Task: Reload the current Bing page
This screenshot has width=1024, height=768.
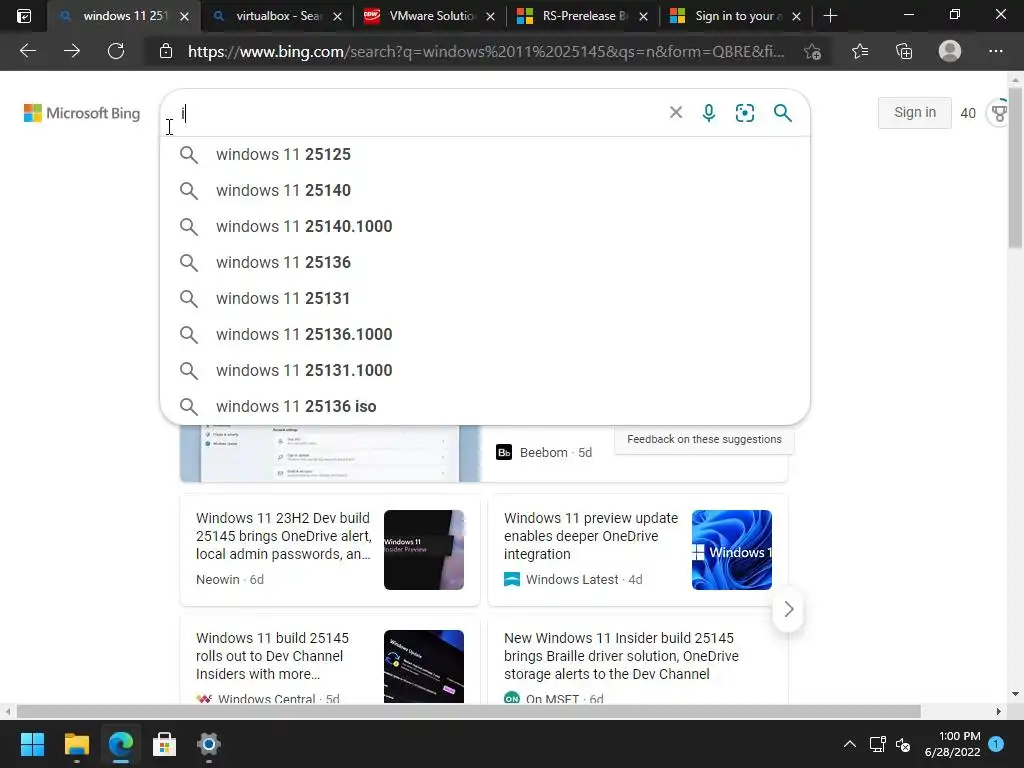Action: [116, 51]
